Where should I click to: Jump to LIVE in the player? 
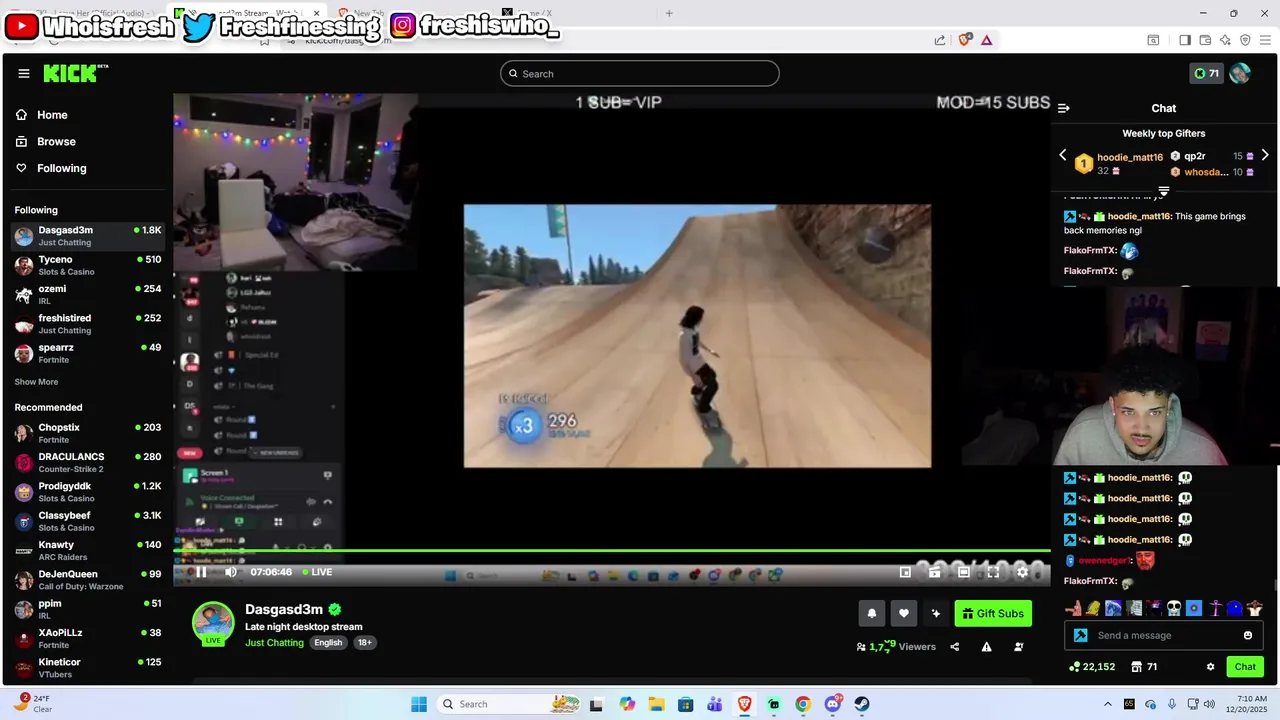pos(317,572)
